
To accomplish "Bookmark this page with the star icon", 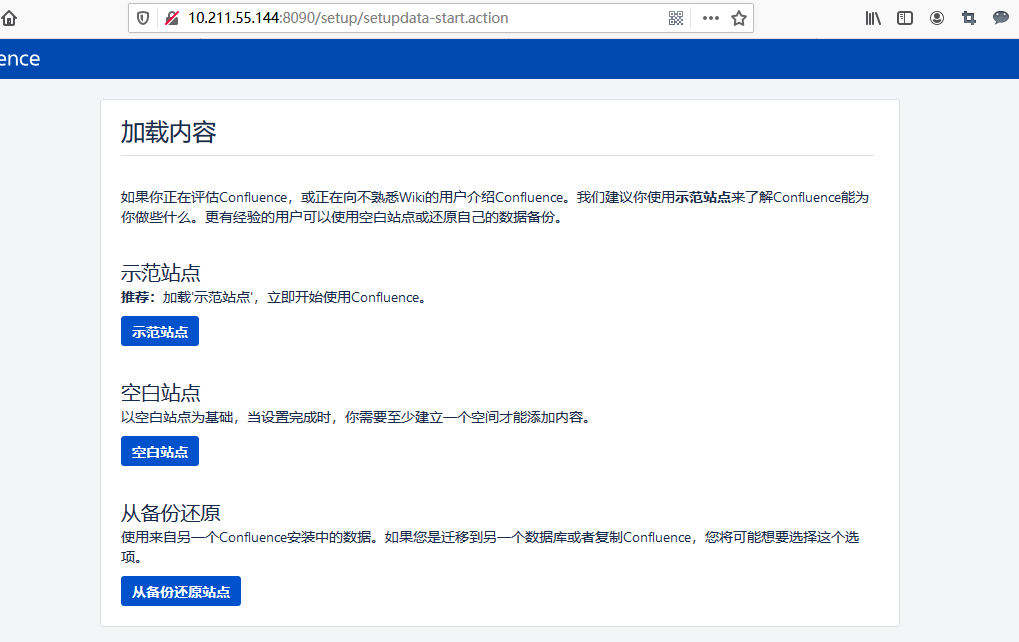I will pyautogui.click(x=739, y=18).
